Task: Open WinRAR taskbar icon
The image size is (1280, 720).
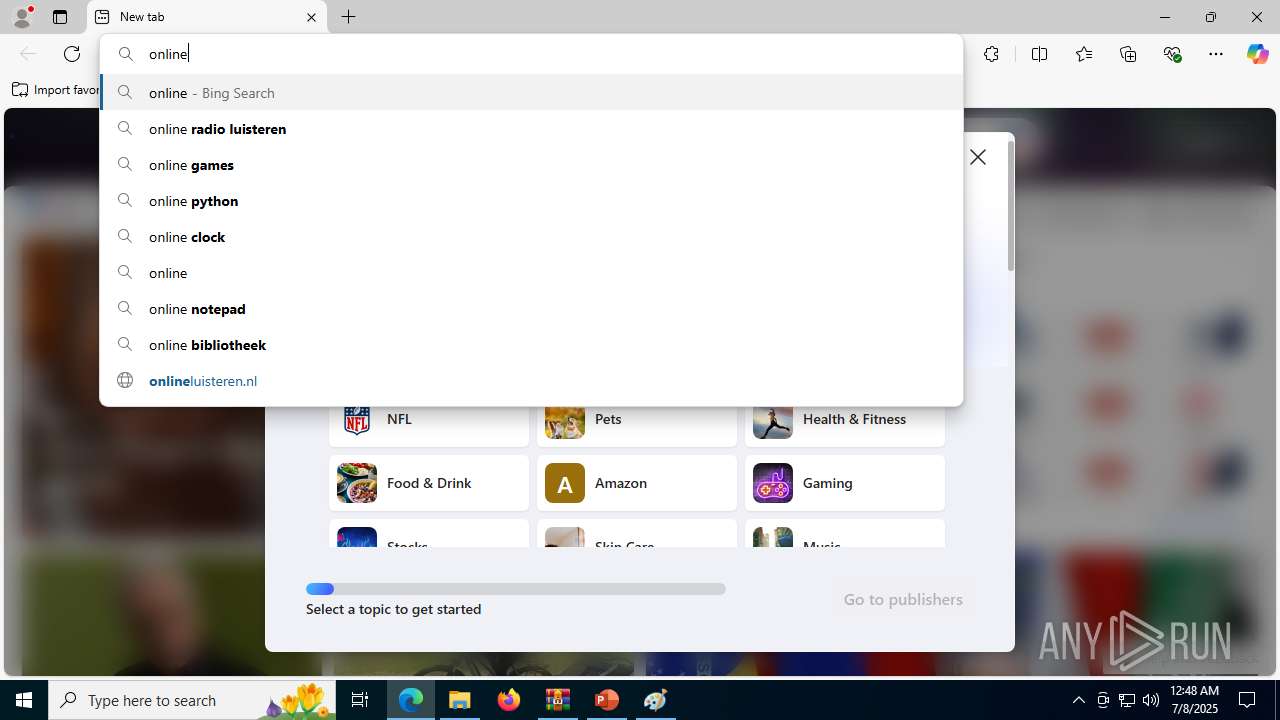Action: tap(558, 700)
